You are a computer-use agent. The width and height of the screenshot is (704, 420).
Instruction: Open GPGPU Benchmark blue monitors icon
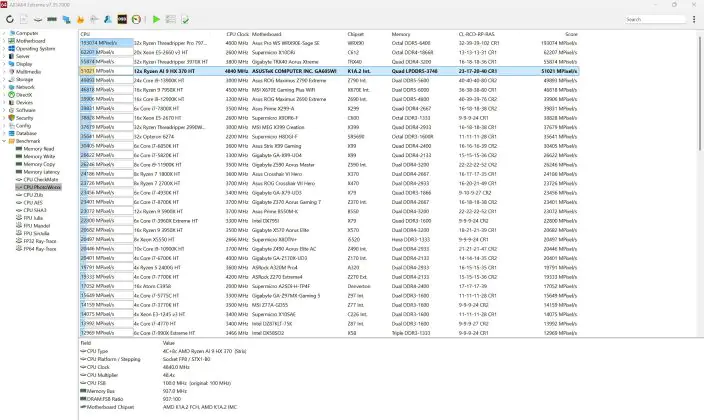[x=66, y=19]
